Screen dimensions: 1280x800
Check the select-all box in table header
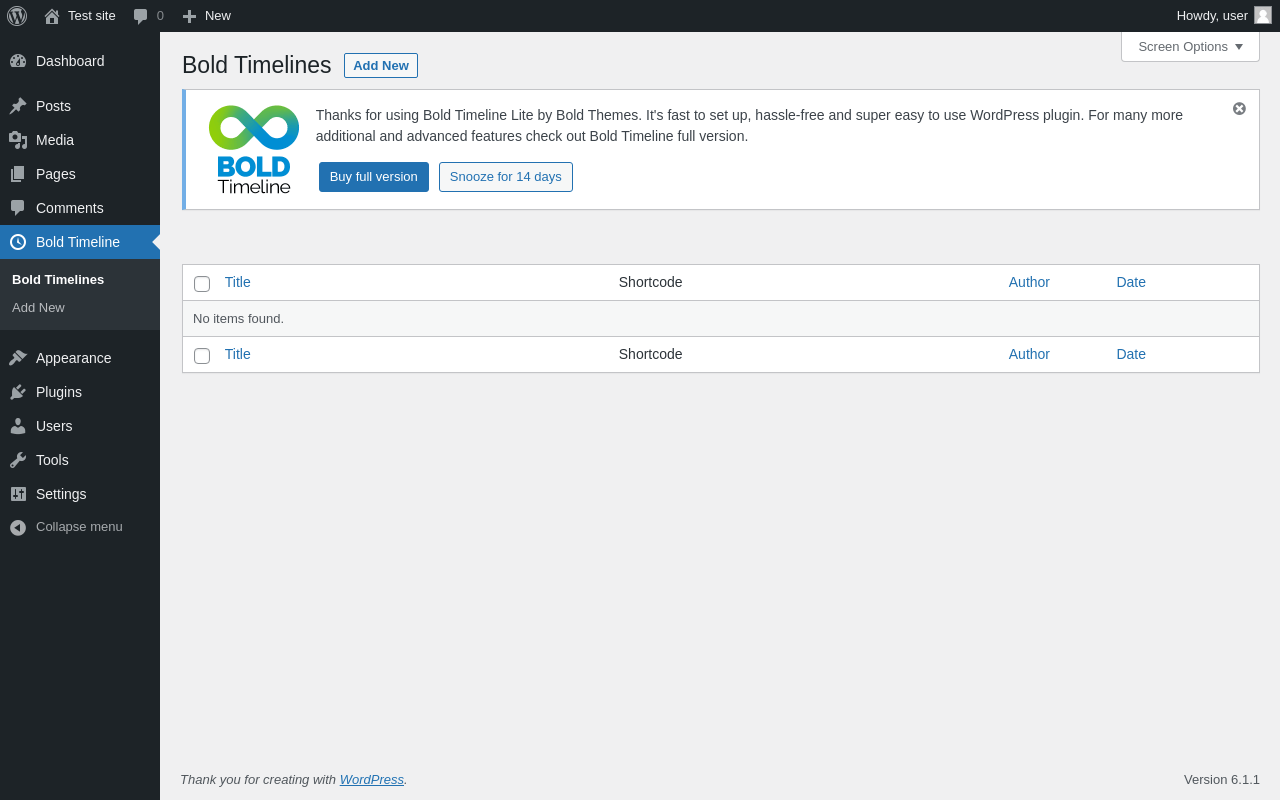[x=202, y=284]
